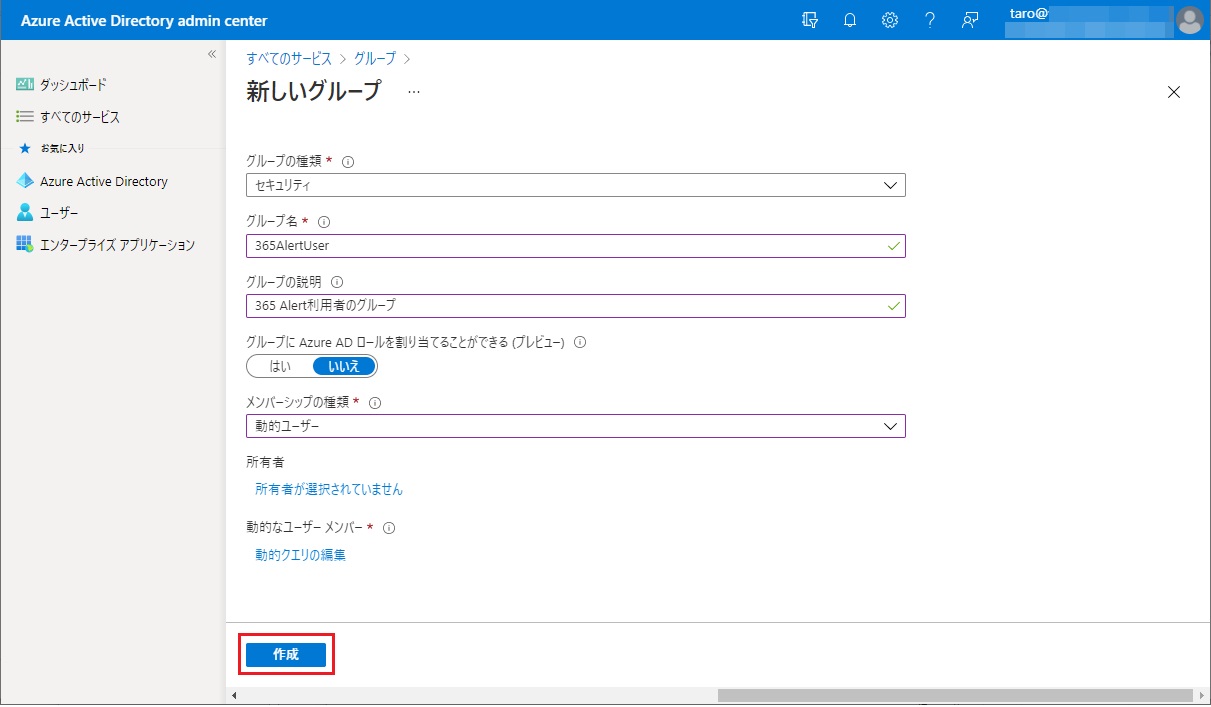This screenshot has height=707, width=1211.
Task: Open Azure Active Directory in sidebar
Action: pos(103,182)
